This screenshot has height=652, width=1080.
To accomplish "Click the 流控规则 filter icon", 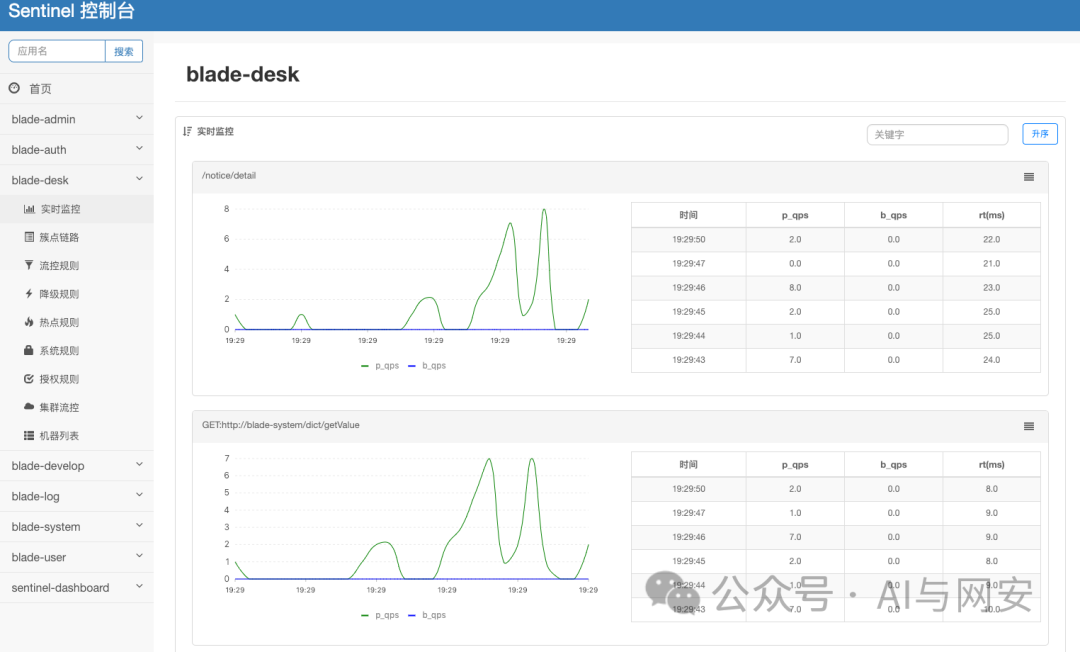I will (x=29, y=265).
